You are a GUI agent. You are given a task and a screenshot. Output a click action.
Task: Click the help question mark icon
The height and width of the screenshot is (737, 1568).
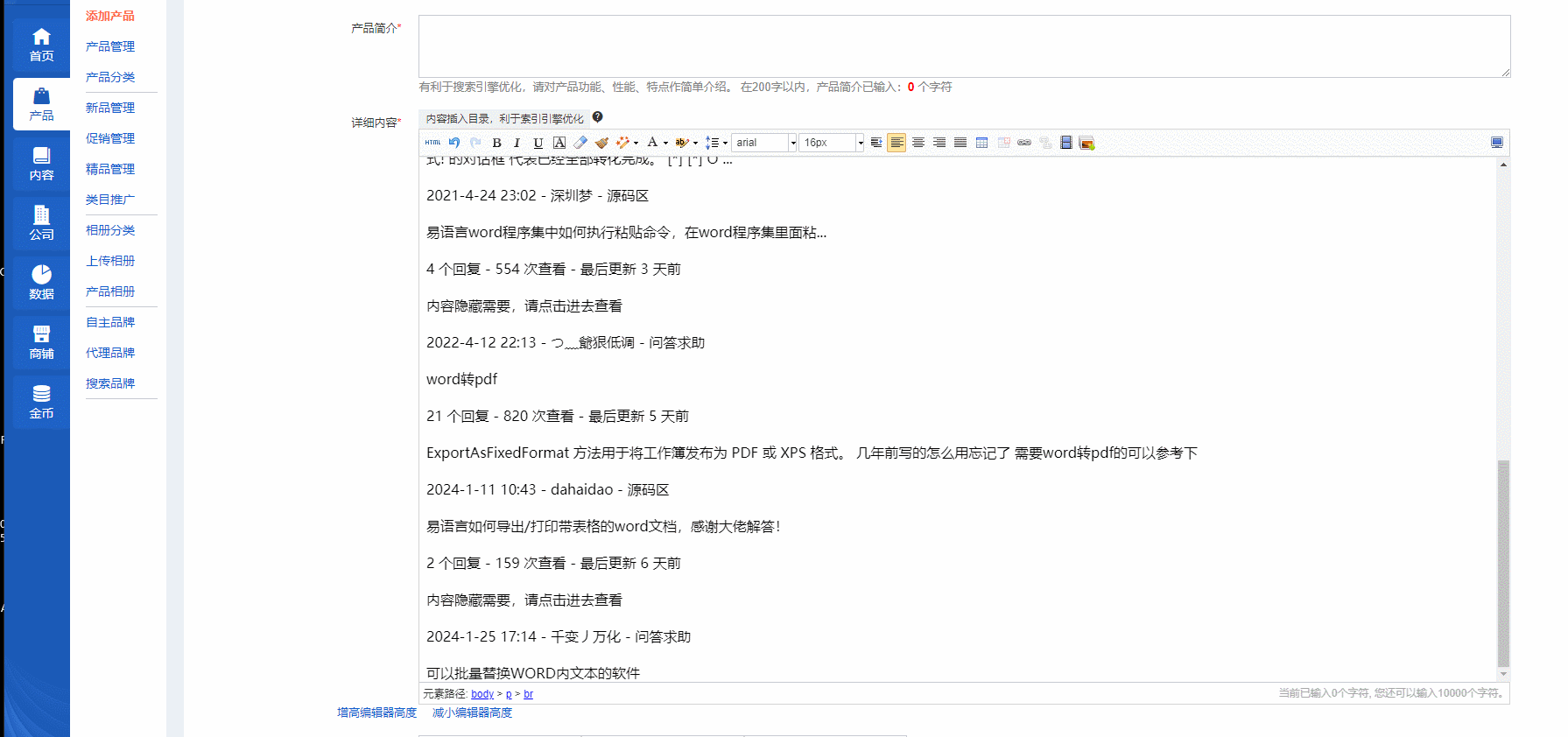(x=597, y=117)
